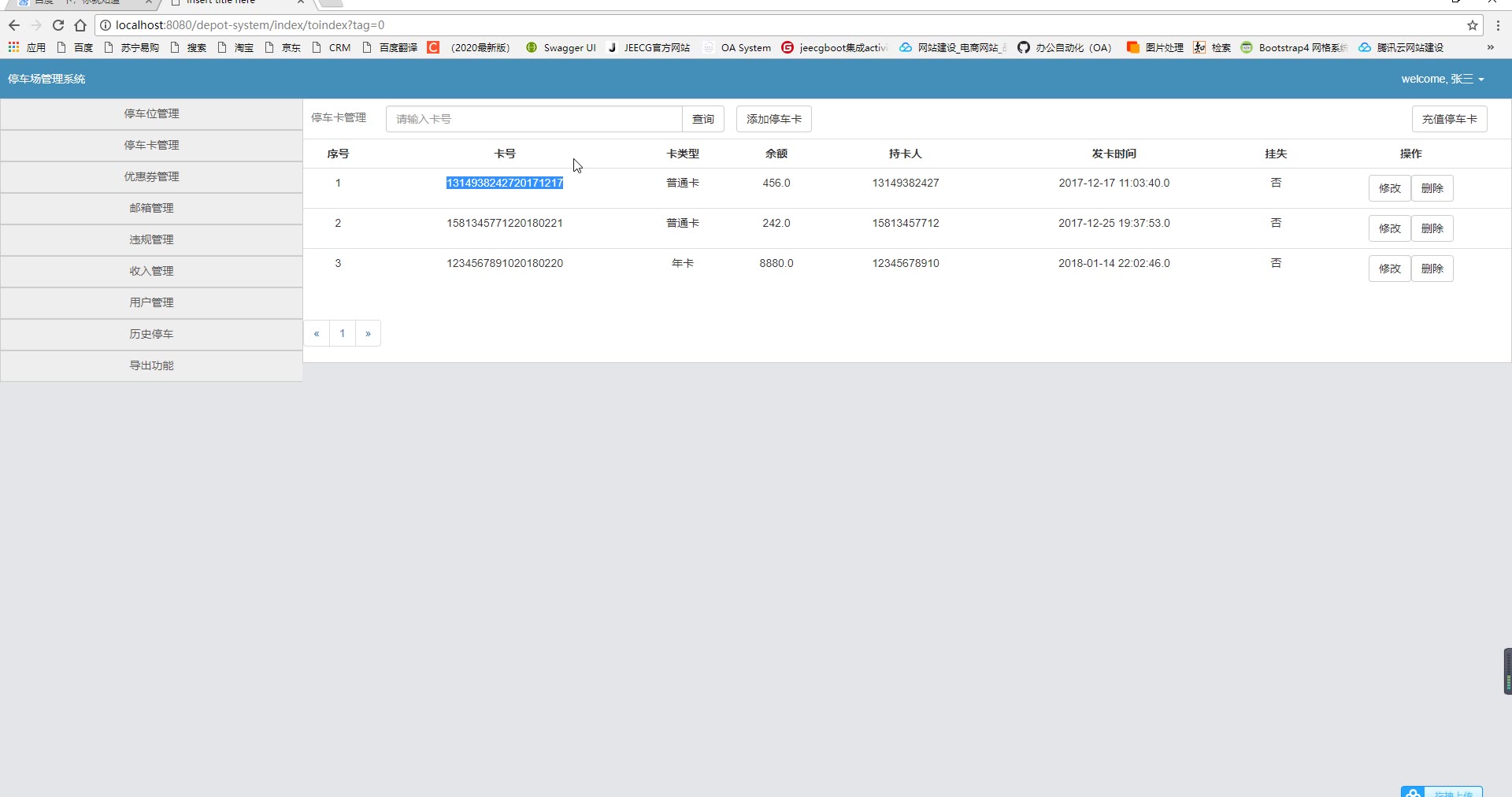
Task: Open 收入管理 in the sidebar
Action: 151,271
